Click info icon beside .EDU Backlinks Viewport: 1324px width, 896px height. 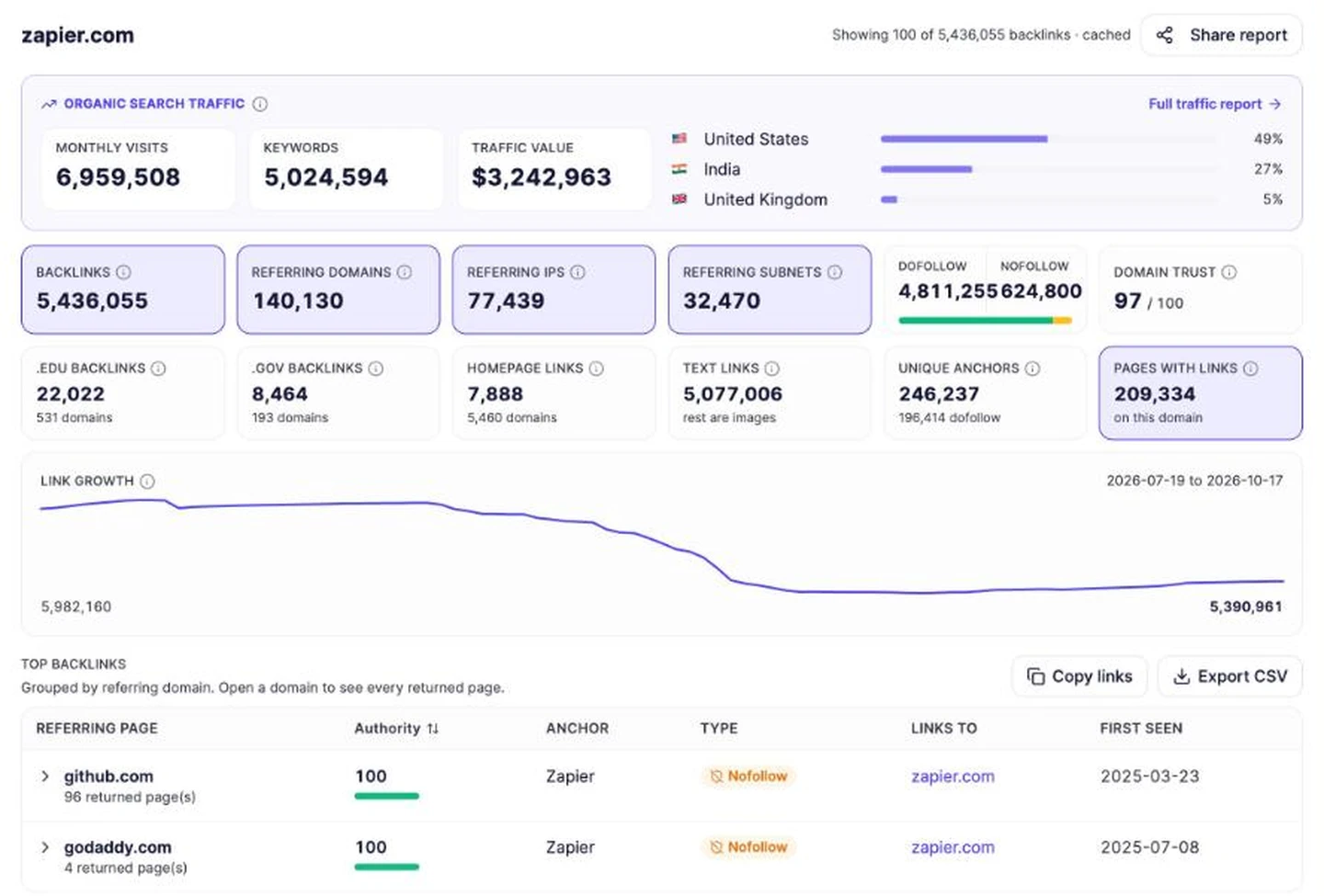(x=158, y=368)
